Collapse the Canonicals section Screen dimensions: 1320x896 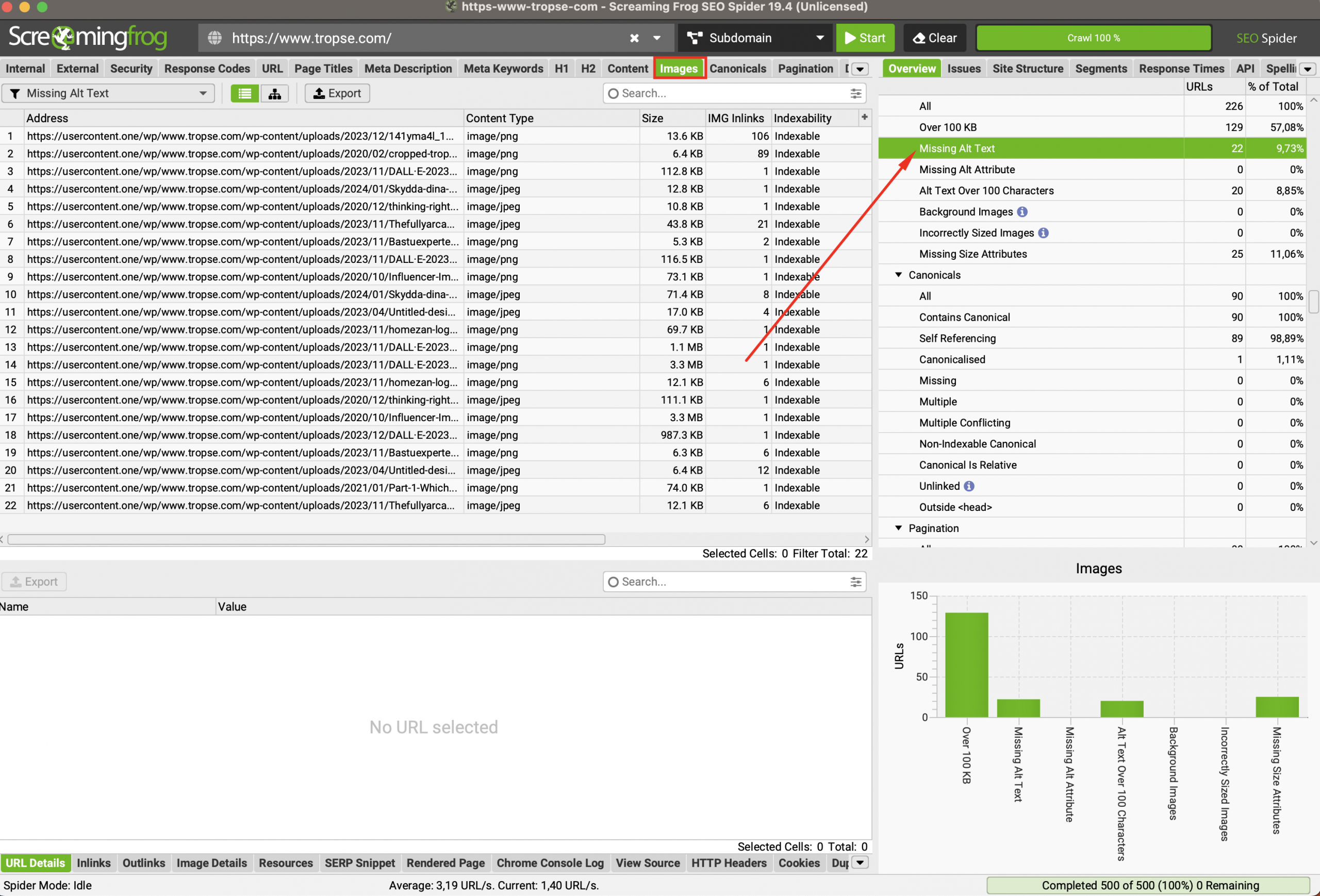tap(898, 275)
